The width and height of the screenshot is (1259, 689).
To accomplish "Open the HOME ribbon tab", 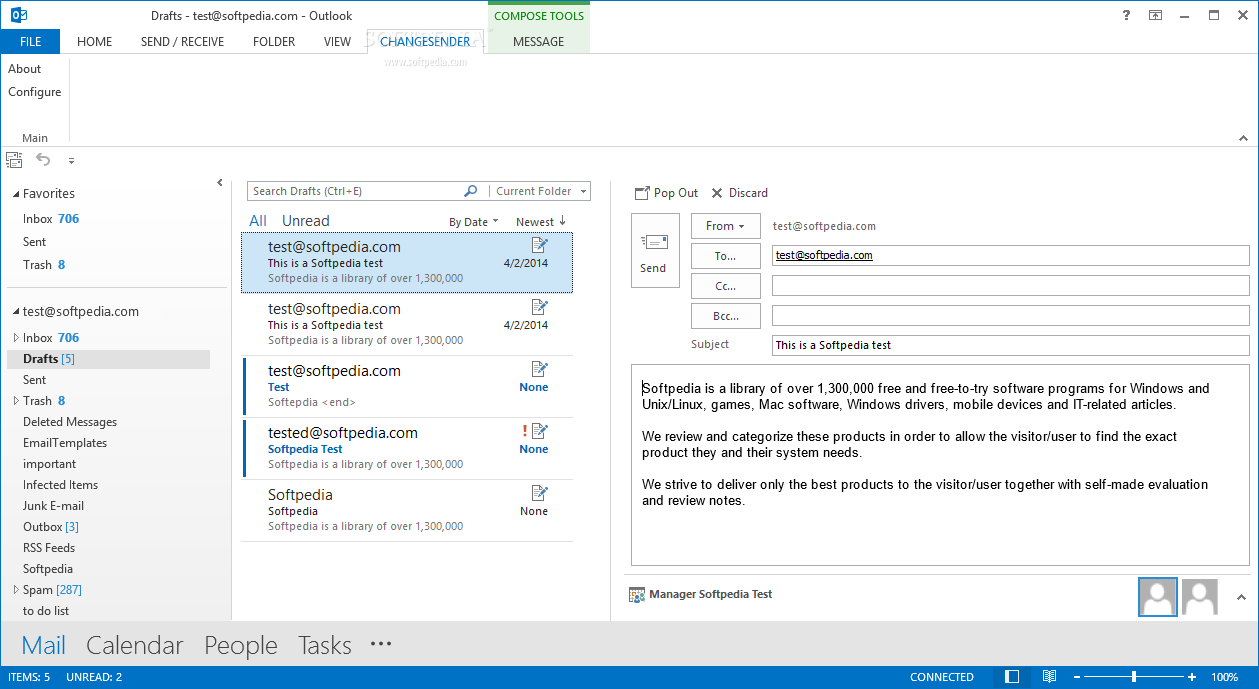I will point(95,42).
